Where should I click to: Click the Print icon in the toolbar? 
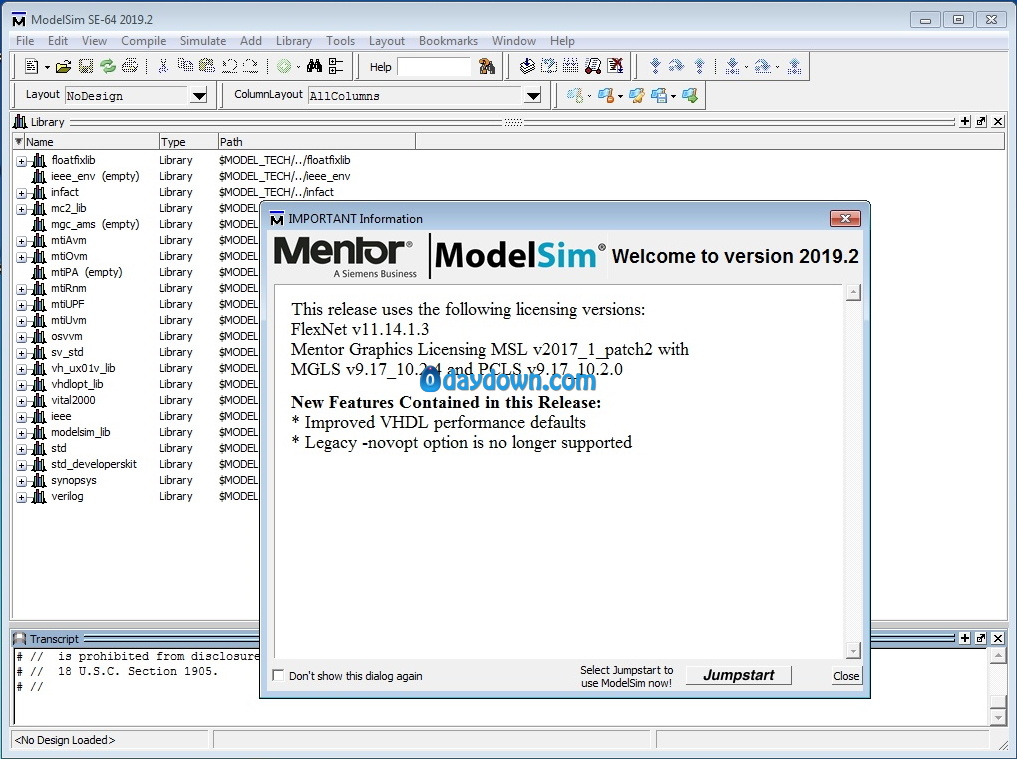pyautogui.click(x=130, y=67)
